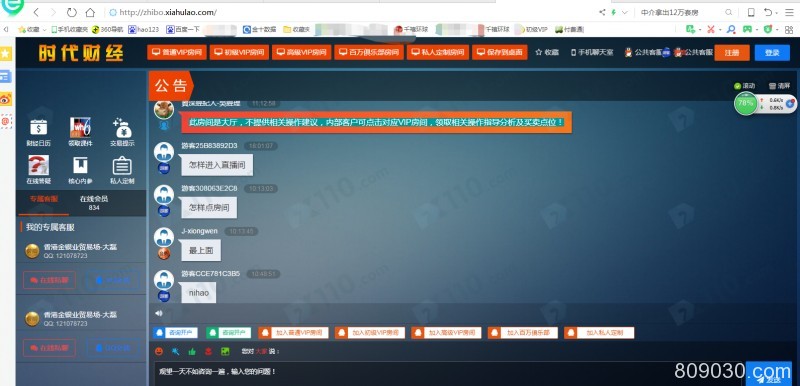Click 保存到桌面 save to desktop button
This screenshot has width=800, height=386.
point(499,52)
